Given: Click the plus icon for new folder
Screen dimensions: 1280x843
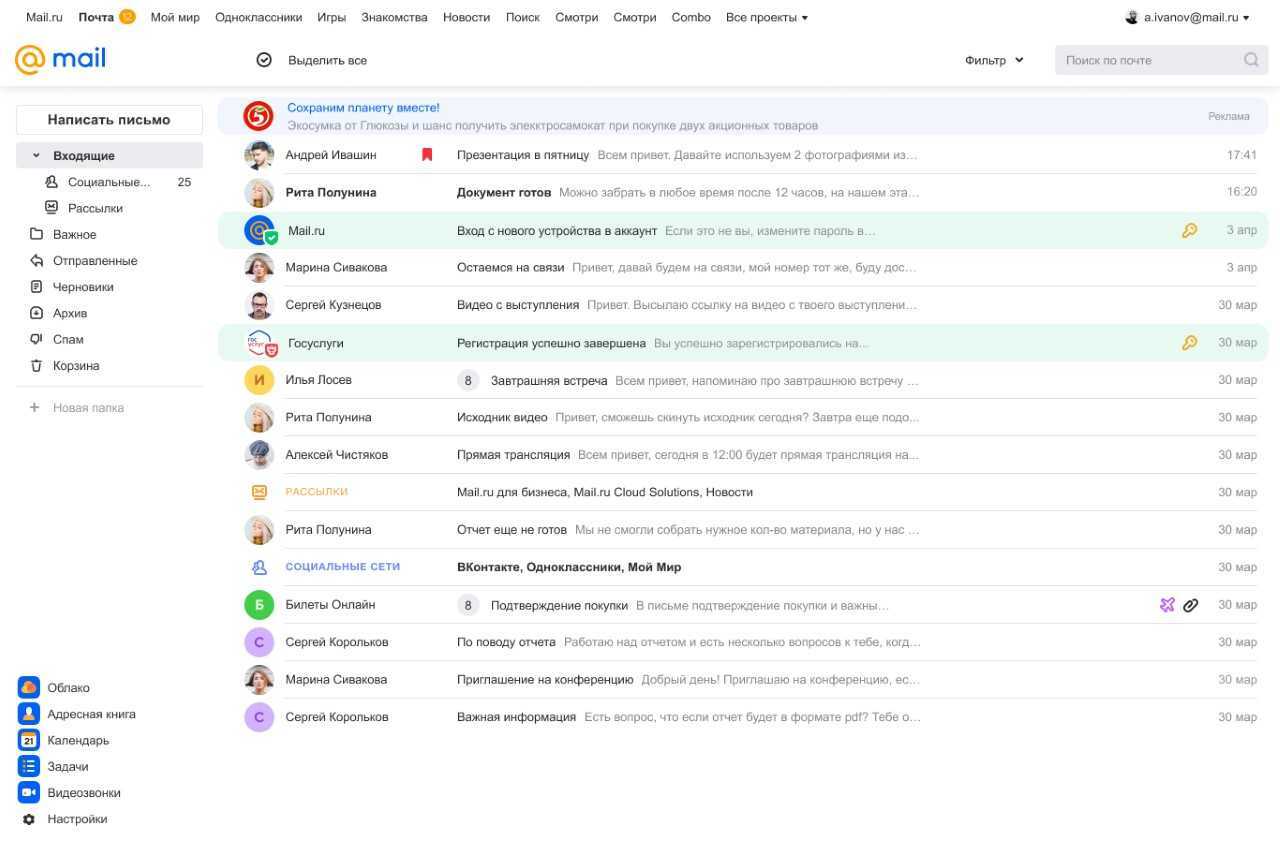Looking at the screenshot, I should click(34, 407).
